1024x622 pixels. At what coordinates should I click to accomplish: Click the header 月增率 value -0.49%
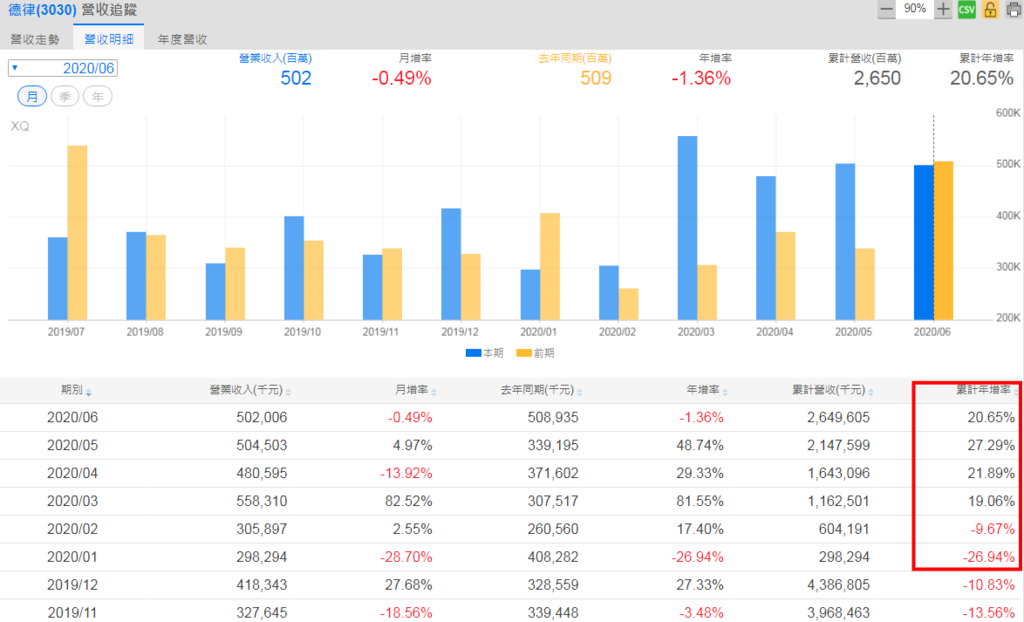pos(402,78)
